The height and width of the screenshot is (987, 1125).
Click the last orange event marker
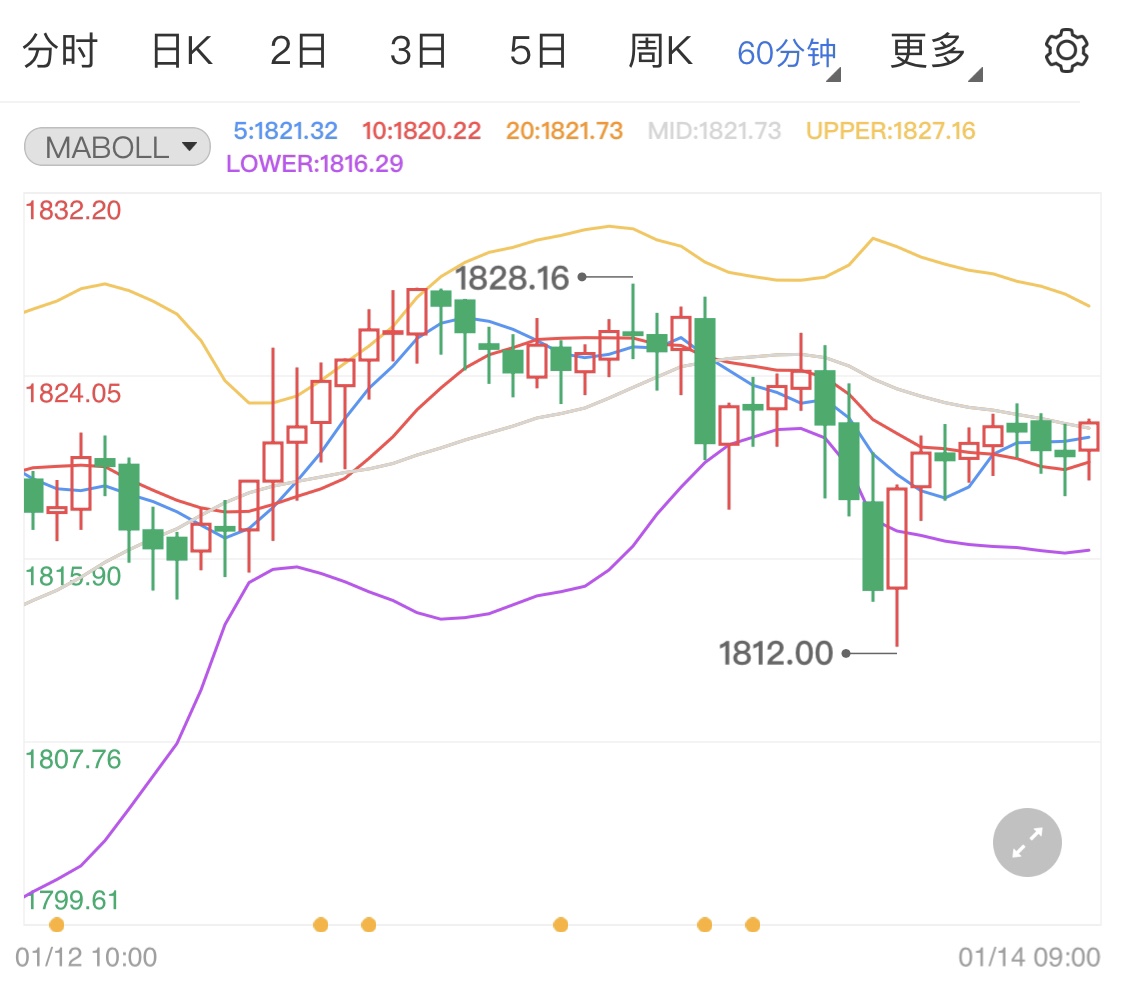click(752, 924)
